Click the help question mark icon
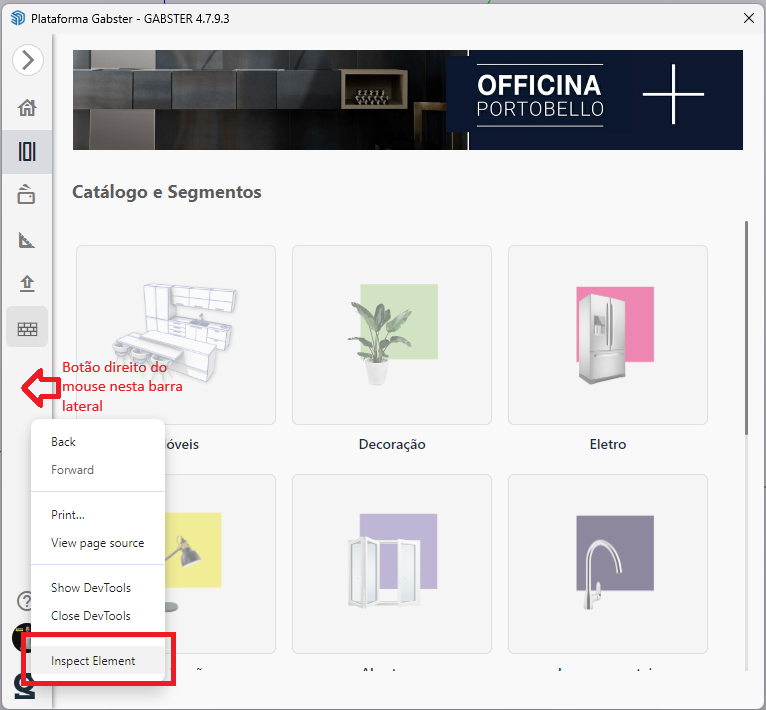Viewport: 766px width, 710px height. (x=24, y=601)
